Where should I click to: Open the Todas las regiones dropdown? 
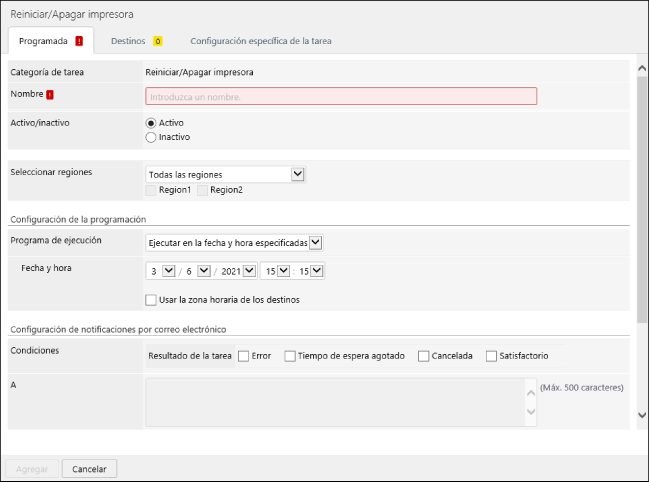click(225, 174)
